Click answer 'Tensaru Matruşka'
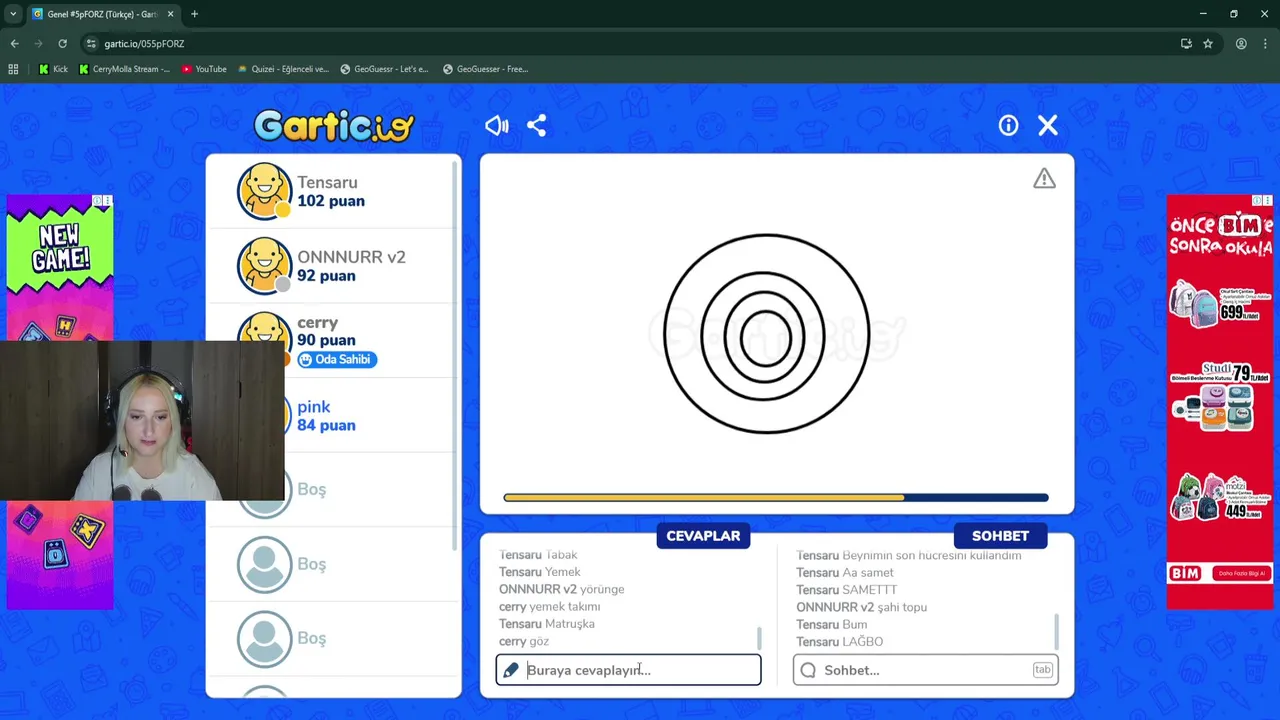The width and height of the screenshot is (1280, 720). pos(546,624)
